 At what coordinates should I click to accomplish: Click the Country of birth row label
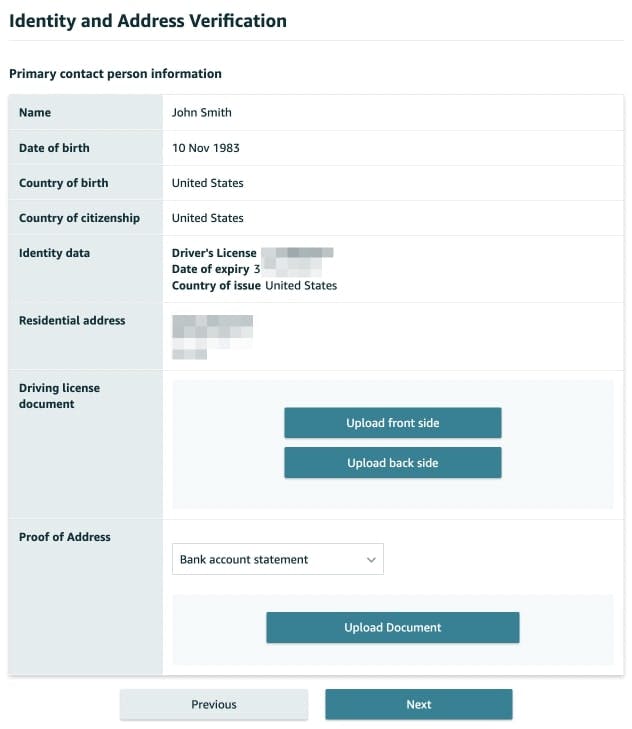[x=63, y=183]
